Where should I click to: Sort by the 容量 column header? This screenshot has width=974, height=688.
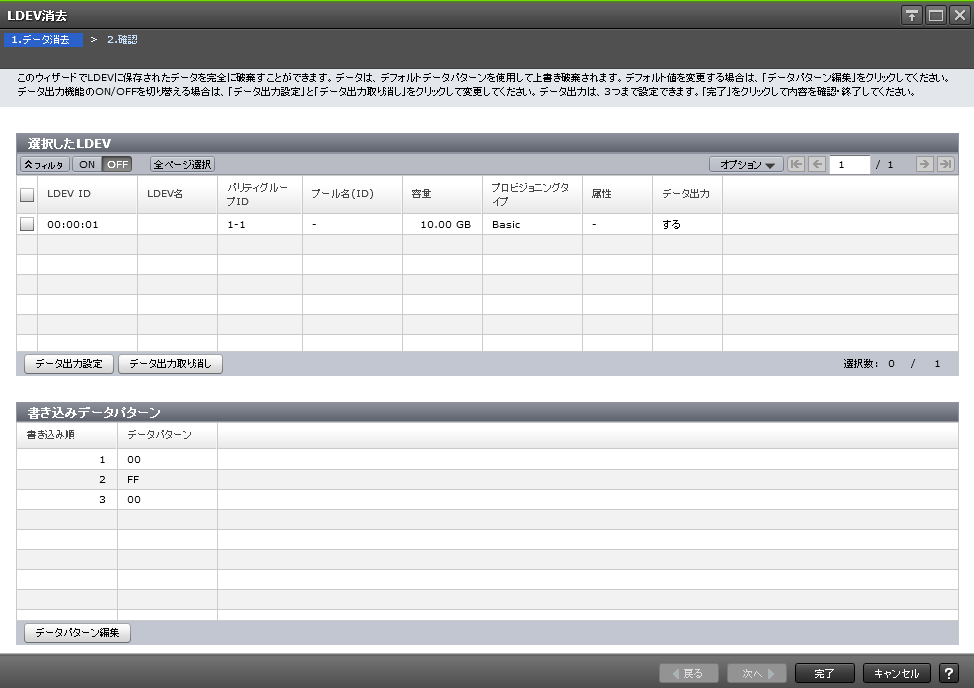tap(421, 194)
